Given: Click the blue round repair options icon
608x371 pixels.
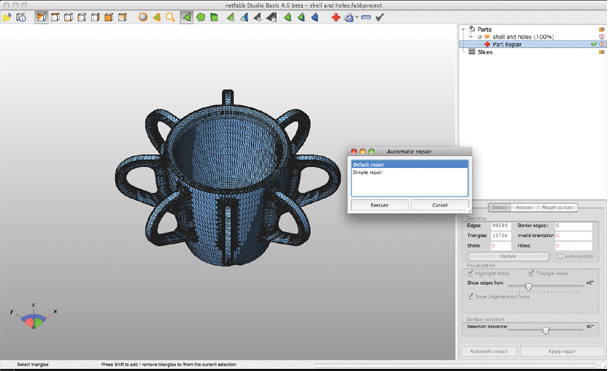Looking at the screenshot, I should [349, 17].
